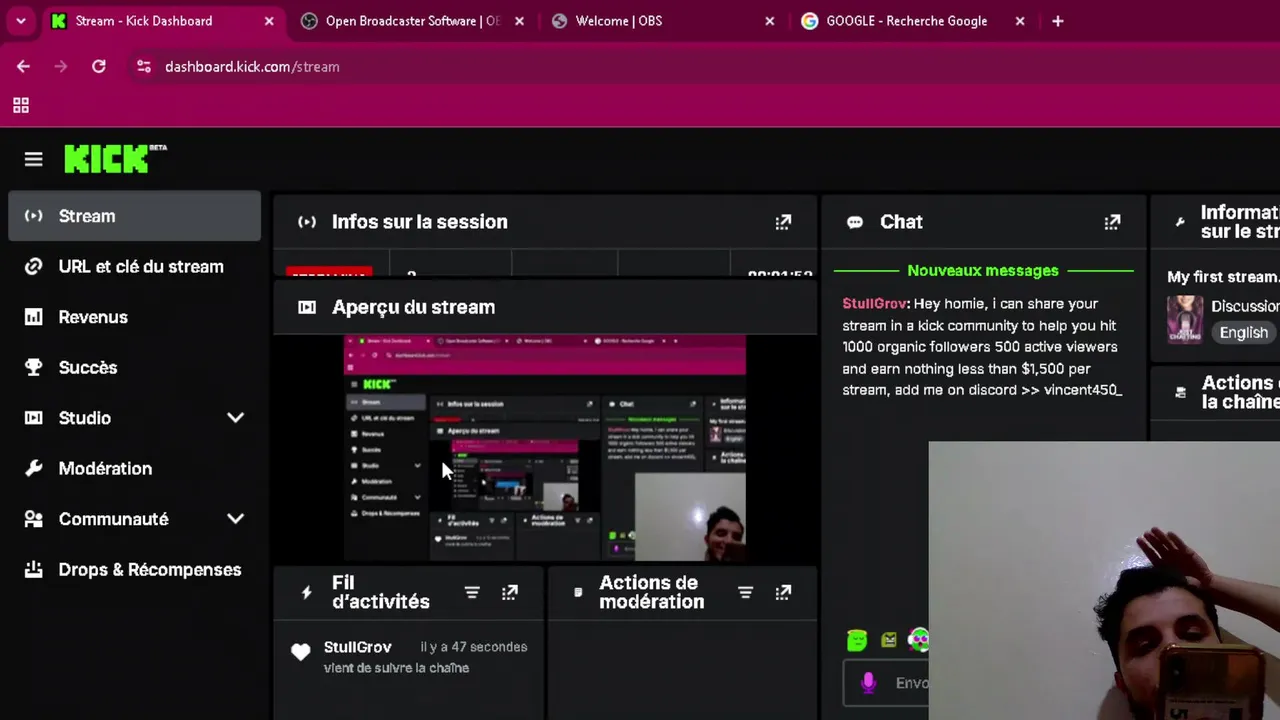Expand the Communauté submenu chevron
1280x720 pixels.
tap(235, 519)
